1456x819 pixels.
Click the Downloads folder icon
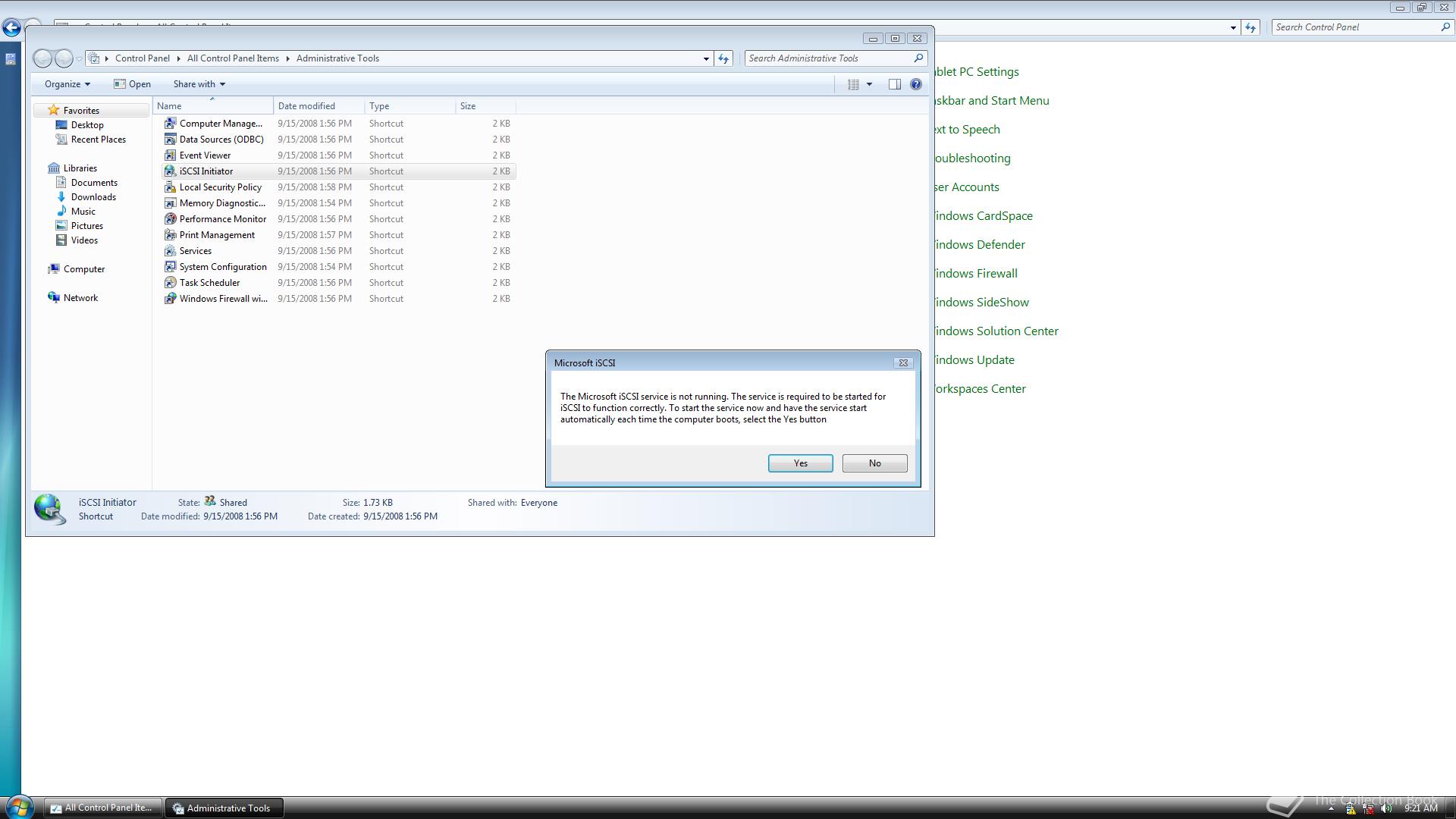pos(61,197)
